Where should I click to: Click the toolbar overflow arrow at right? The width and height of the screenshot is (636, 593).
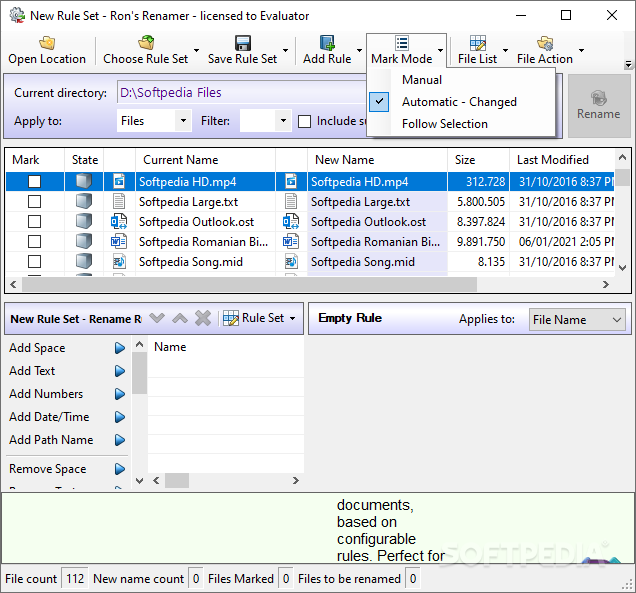pyautogui.click(x=628, y=64)
